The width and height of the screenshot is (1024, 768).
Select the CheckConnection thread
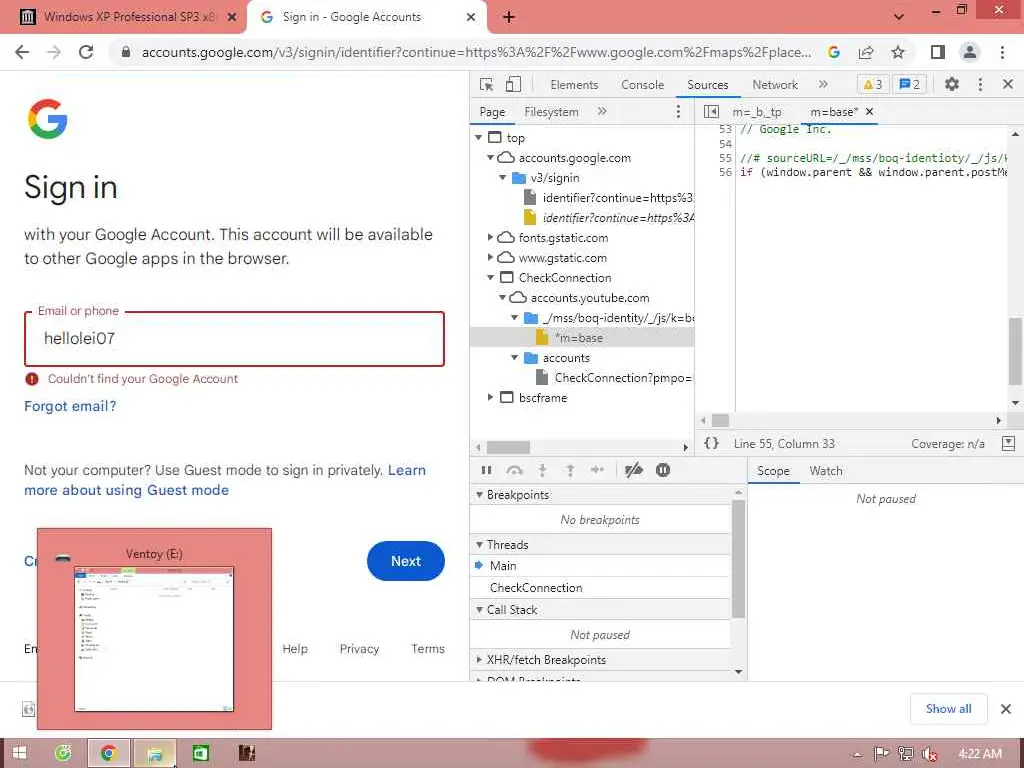pyautogui.click(x=536, y=588)
